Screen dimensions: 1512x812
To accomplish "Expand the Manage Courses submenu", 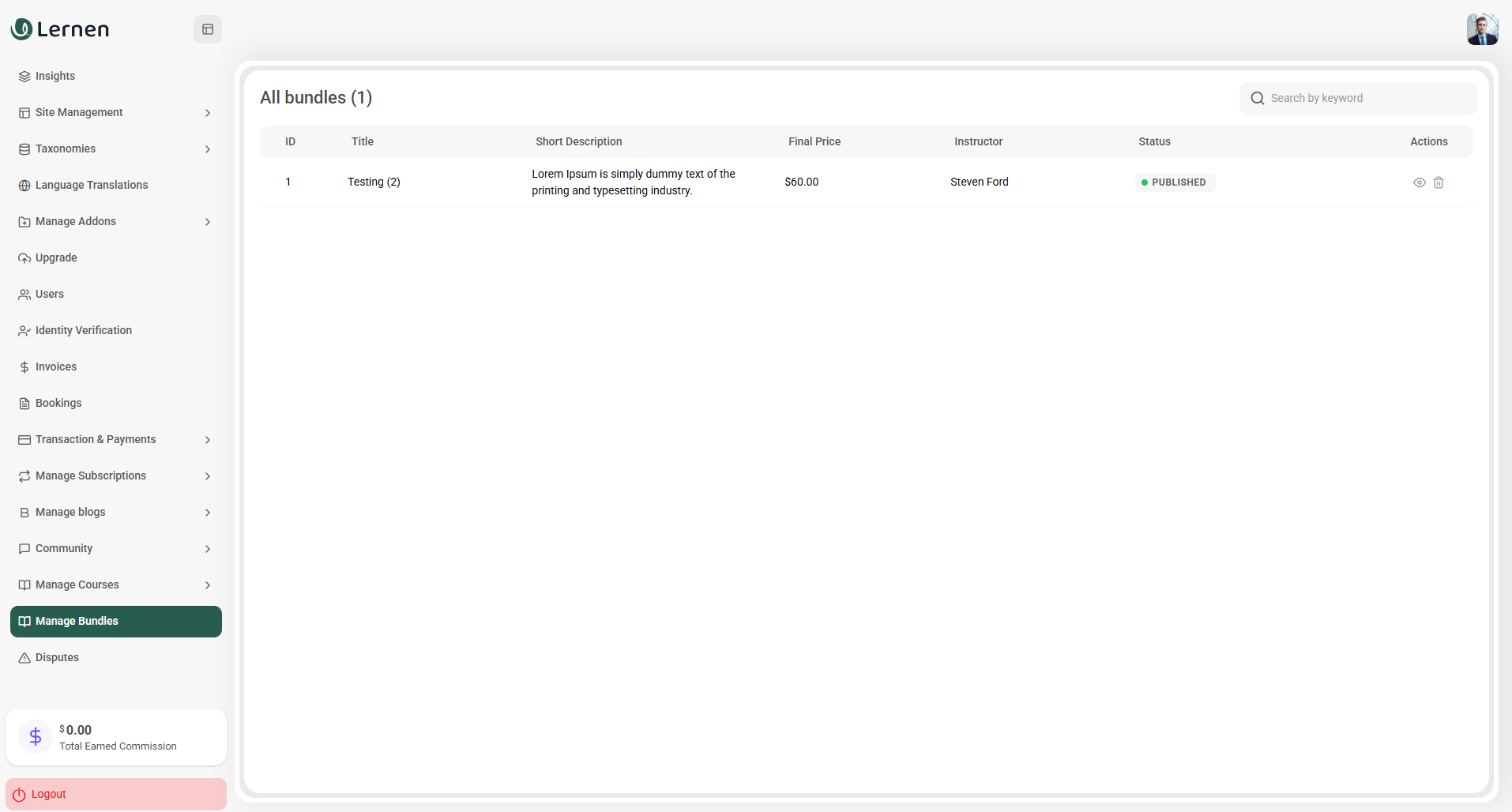I will 207,585.
